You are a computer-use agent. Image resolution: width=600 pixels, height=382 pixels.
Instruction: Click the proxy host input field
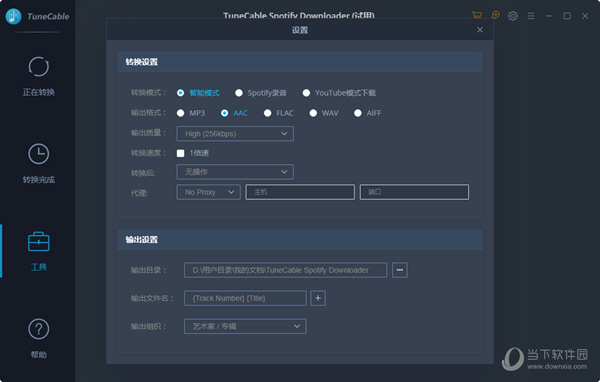coord(300,192)
